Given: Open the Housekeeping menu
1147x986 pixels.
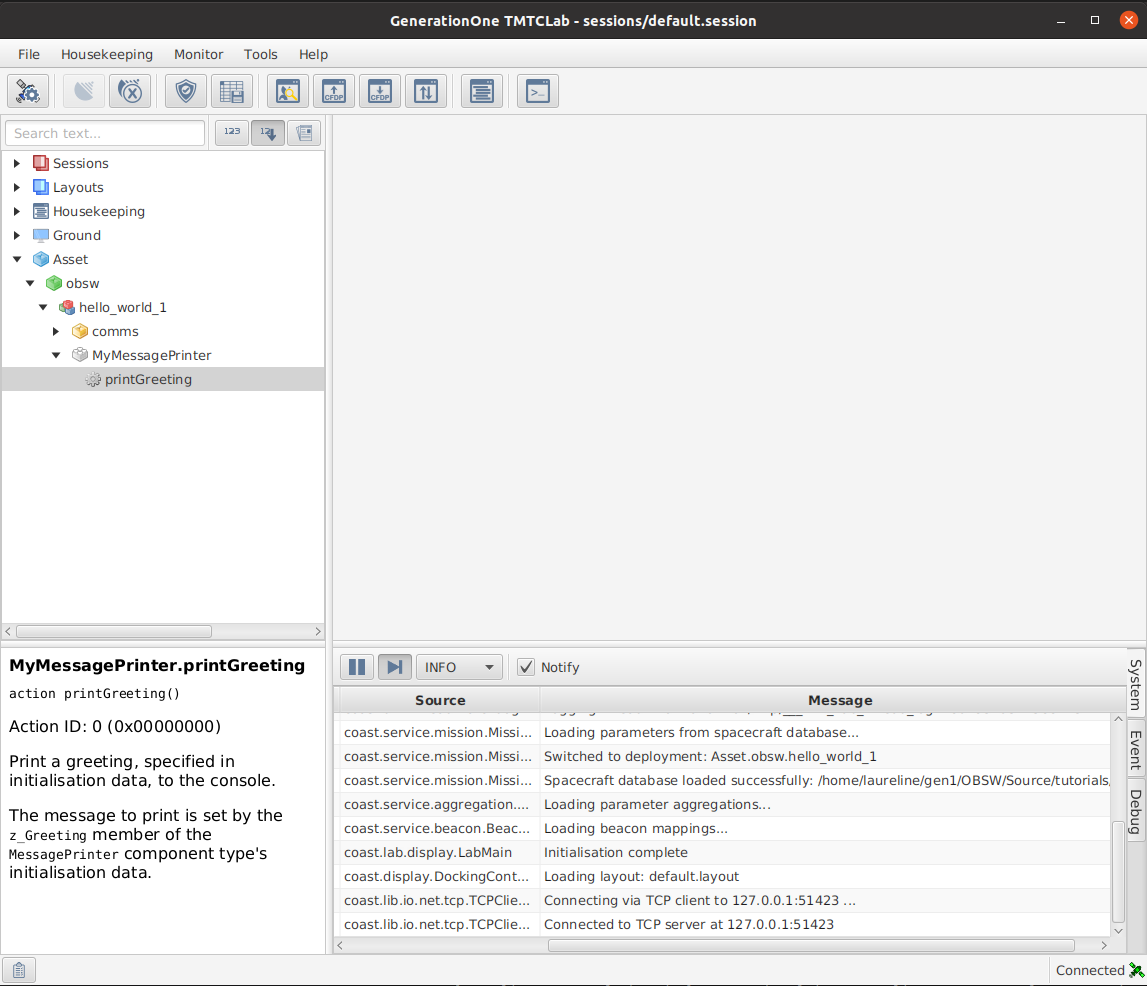Looking at the screenshot, I should pyautogui.click(x=107, y=54).
